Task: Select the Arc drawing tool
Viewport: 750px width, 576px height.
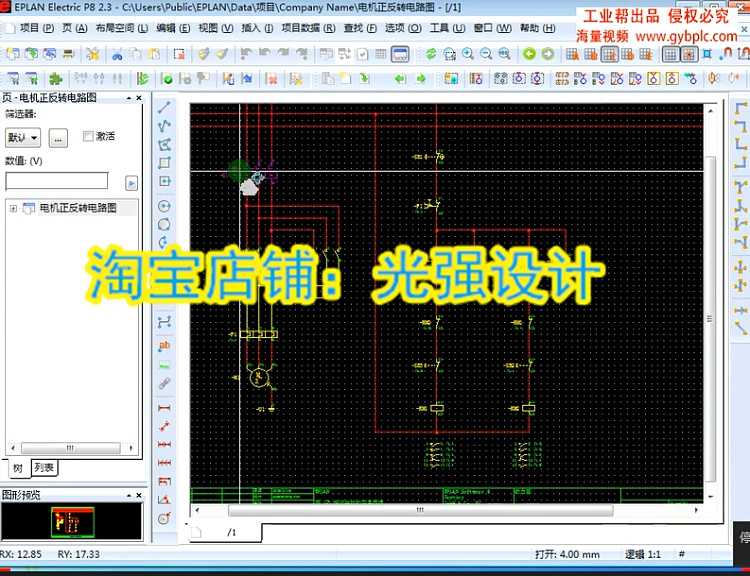Action: coord(164,242)
